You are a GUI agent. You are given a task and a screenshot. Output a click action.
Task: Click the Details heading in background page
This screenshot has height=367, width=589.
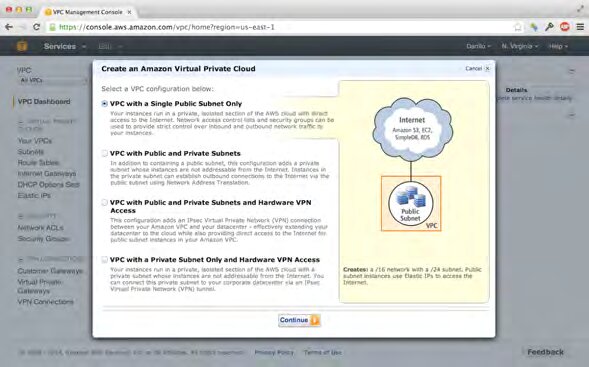[x=516, y=90]
